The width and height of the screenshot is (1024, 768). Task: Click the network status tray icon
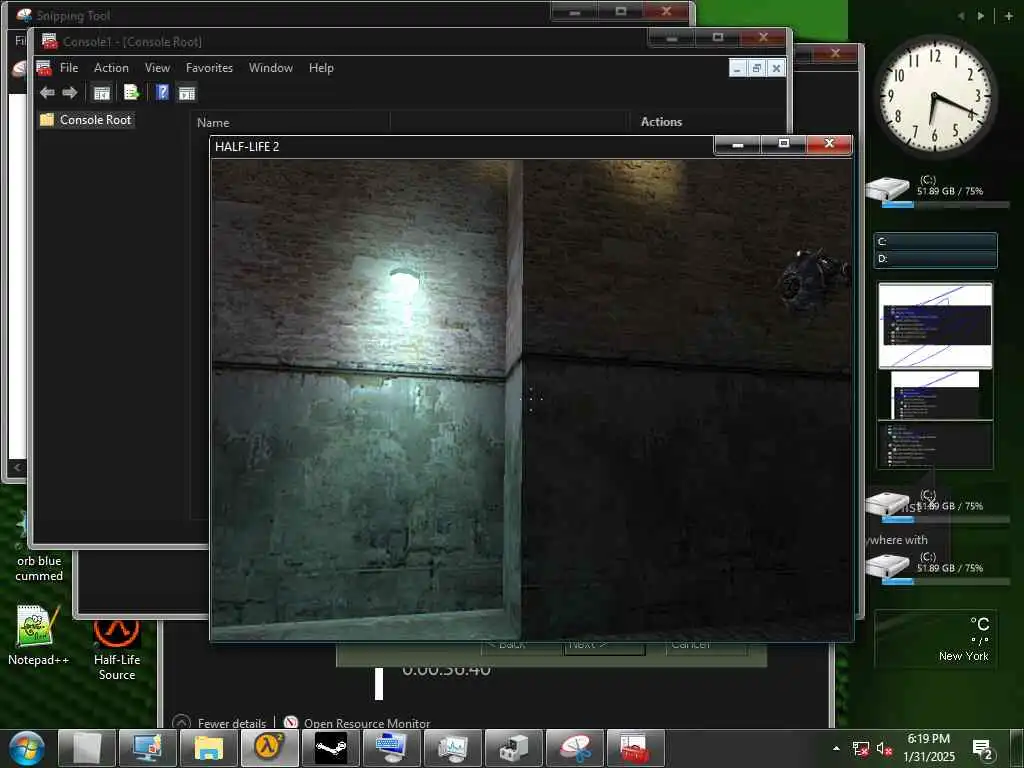[x=861, y=749]
